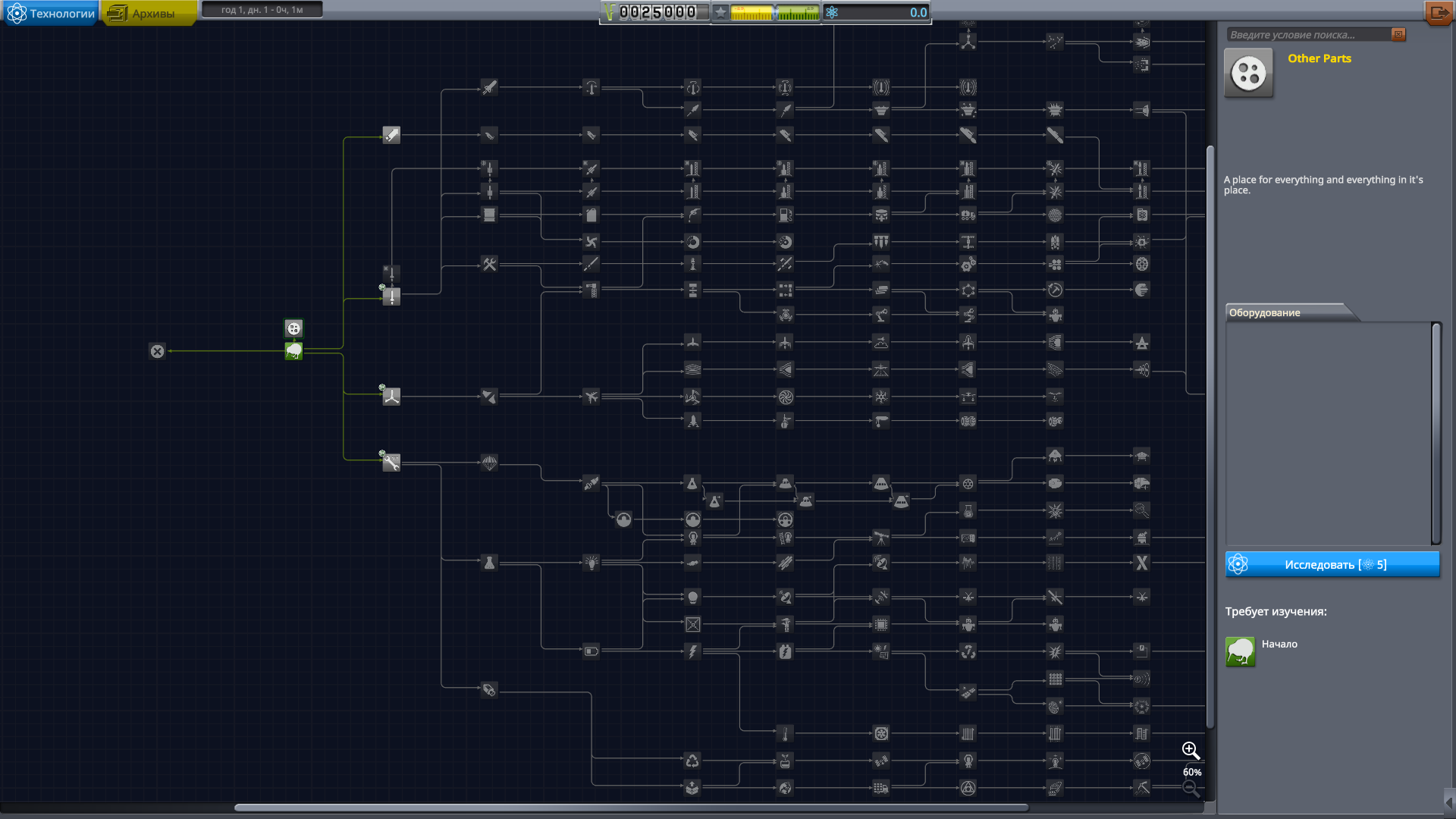Click the search condition input field
The height and width of the screenshot is (819, 1456).
pyautogui.click(x=1307, y=35)
